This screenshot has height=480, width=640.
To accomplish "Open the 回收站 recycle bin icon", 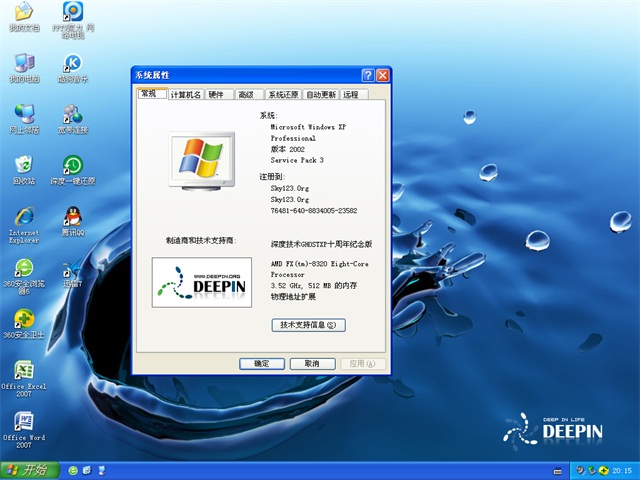I will pos(23,165).
